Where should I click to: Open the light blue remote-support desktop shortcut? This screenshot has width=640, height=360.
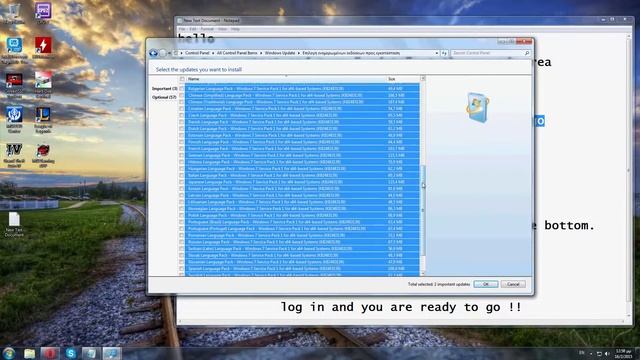point(14,50)
